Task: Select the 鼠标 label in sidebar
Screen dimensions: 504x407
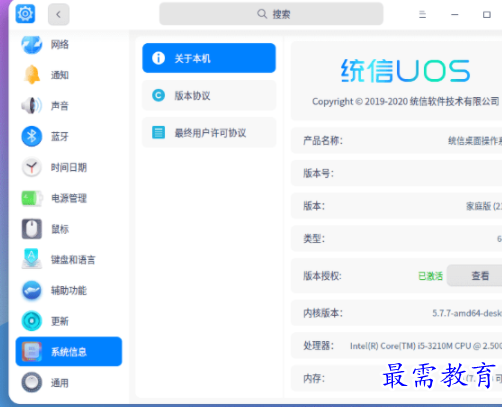Action: (x=60, y=229)
